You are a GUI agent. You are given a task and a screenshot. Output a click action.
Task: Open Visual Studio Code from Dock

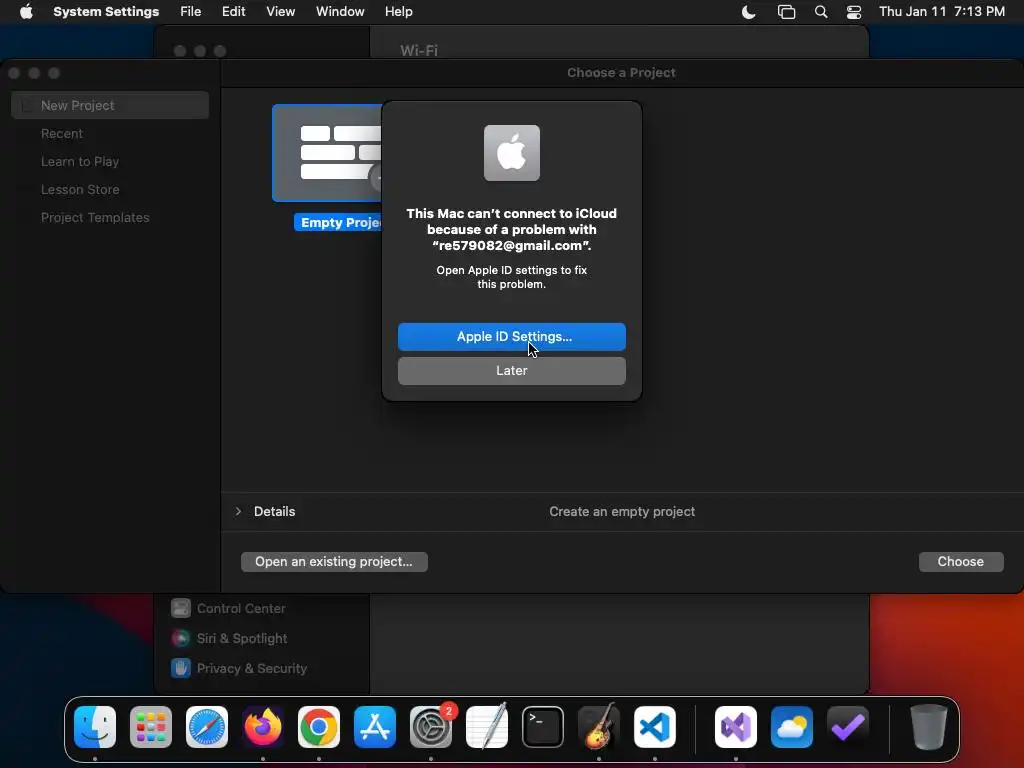tap(654, 727)
